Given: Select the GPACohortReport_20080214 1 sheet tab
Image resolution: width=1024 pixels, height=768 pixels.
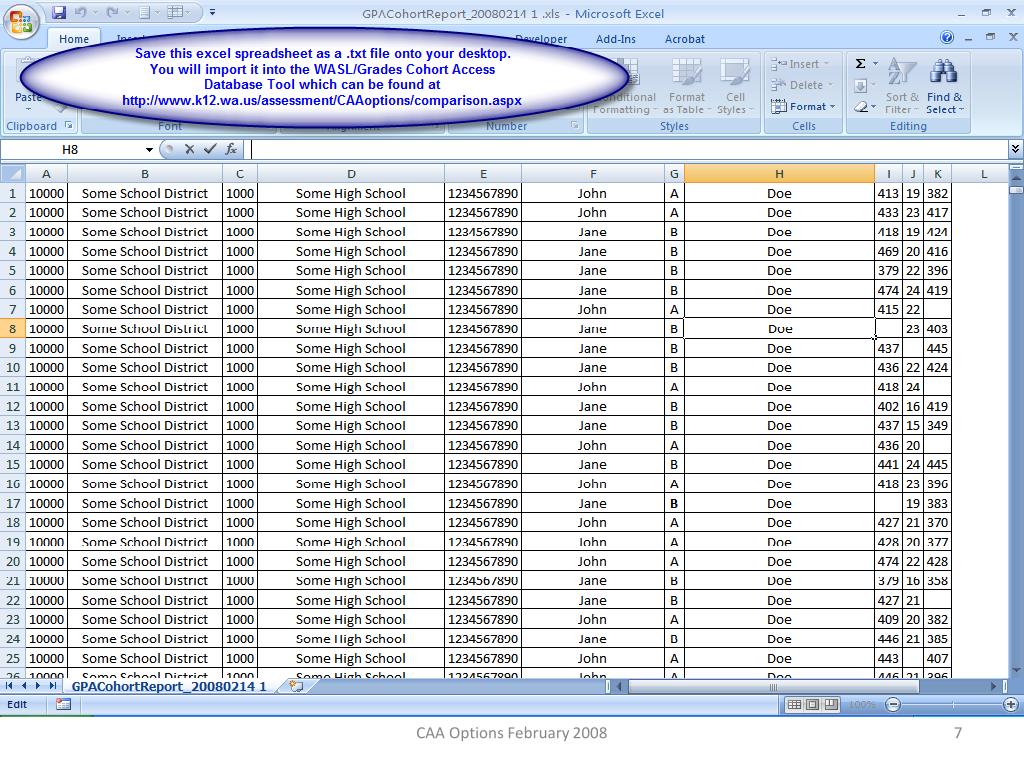Looking at the screenshot, I should [168, 686].
